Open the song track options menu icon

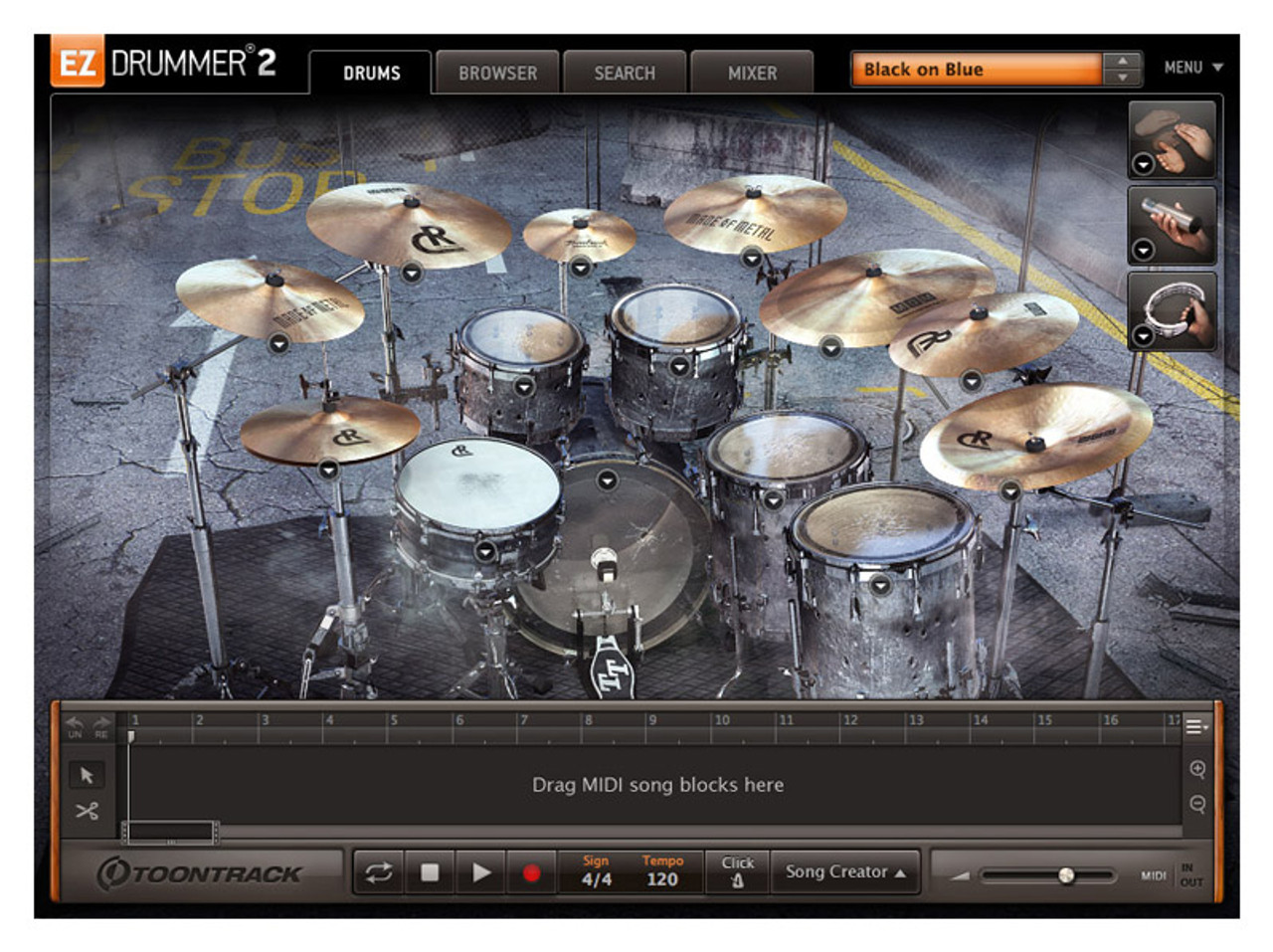pos(1196,727)
